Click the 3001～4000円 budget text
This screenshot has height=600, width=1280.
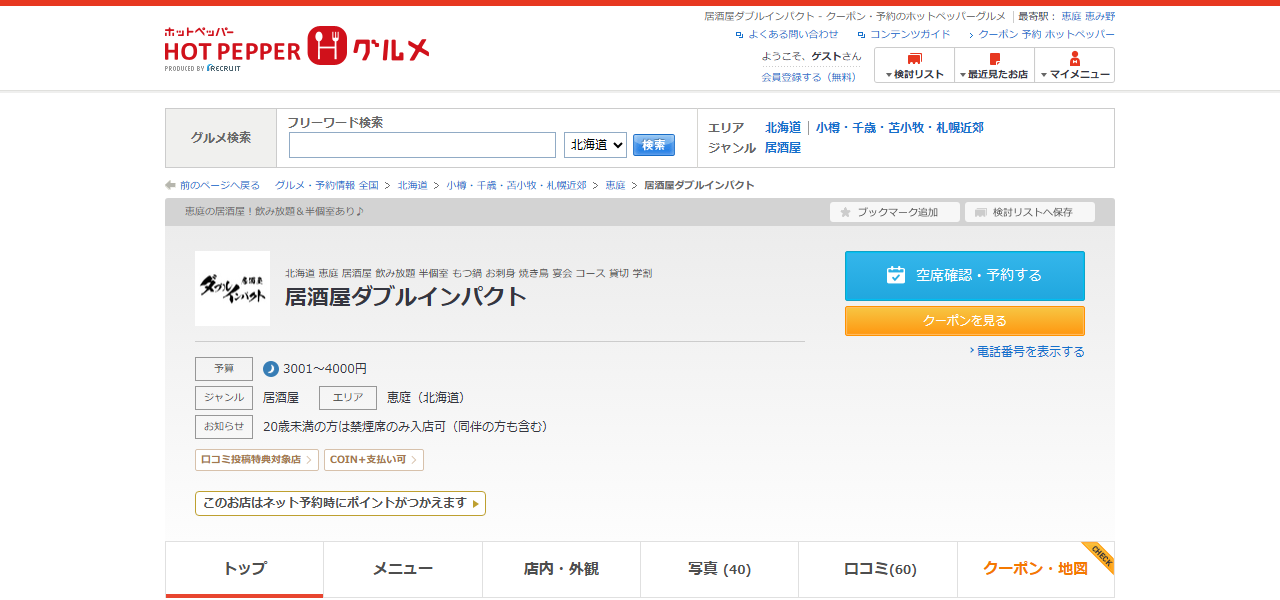(325, 369)
